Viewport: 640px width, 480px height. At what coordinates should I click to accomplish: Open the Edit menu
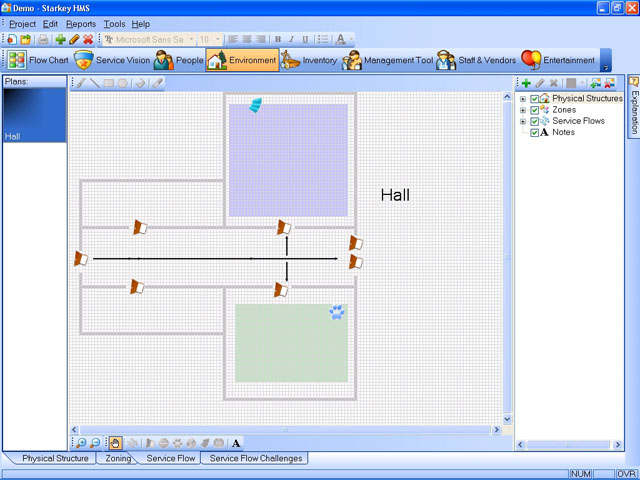(50, 24)
